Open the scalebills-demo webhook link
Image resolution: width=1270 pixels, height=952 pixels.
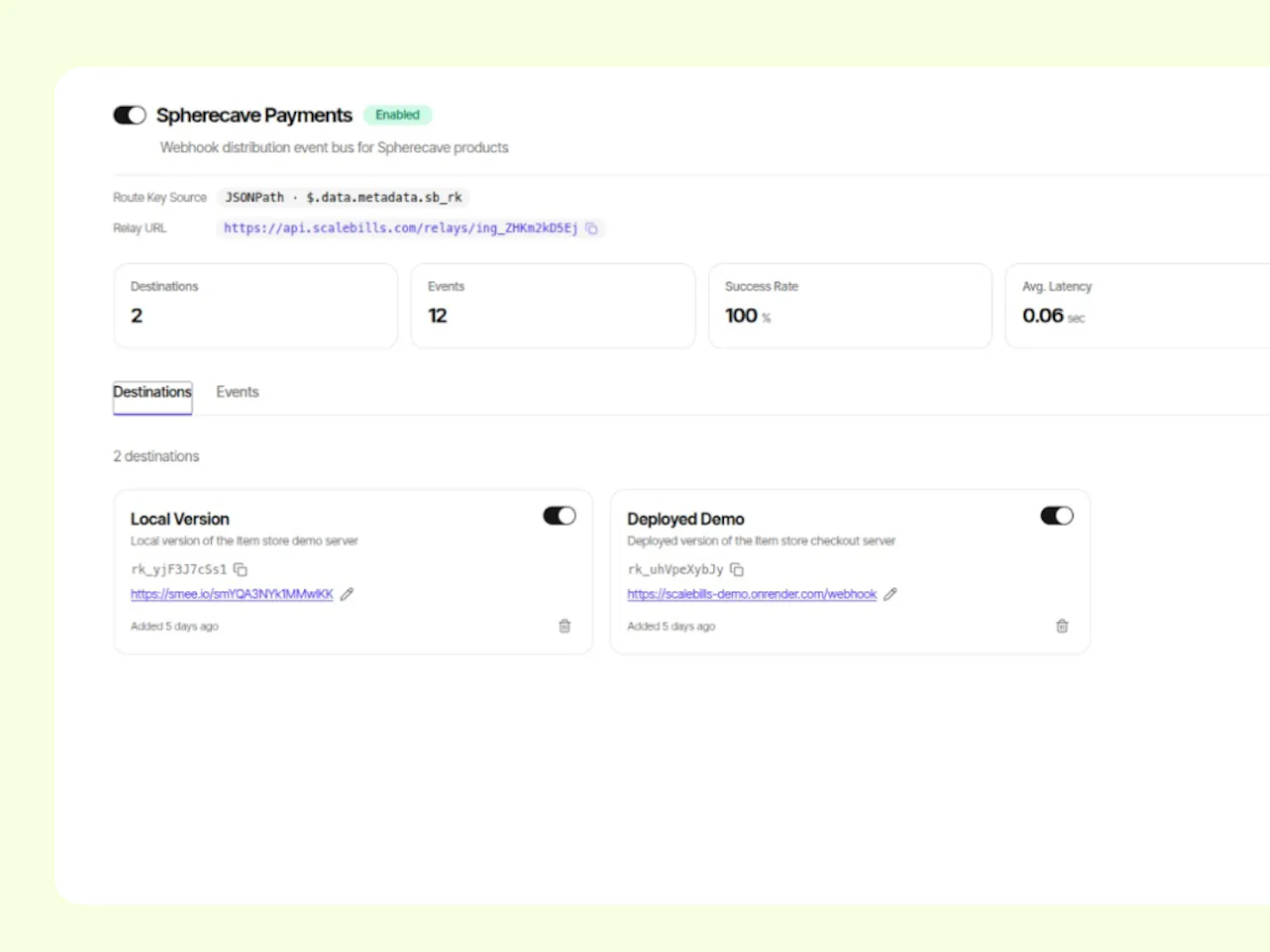(x=752, y=594)
